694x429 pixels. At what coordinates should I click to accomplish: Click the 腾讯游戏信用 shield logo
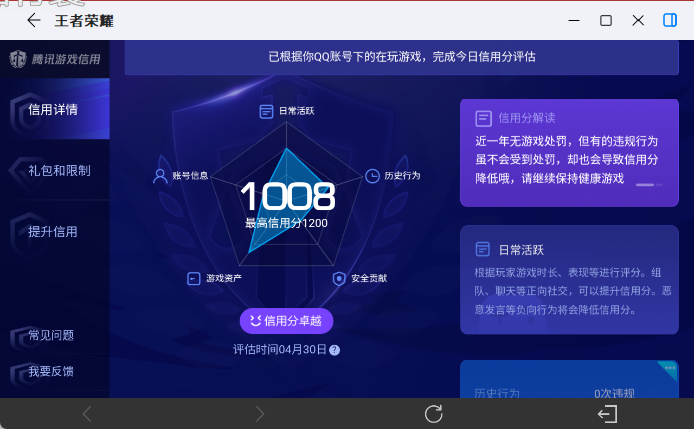pos(18,59)
